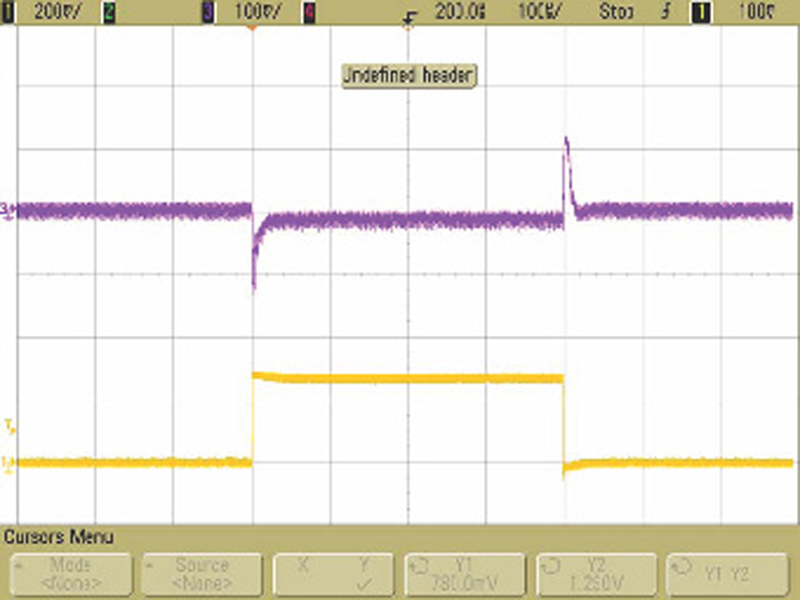The width and height of the screenshot is (800, 600).
Task: Open the cursor Source softkey menu
Action: (x=201, y=574)
